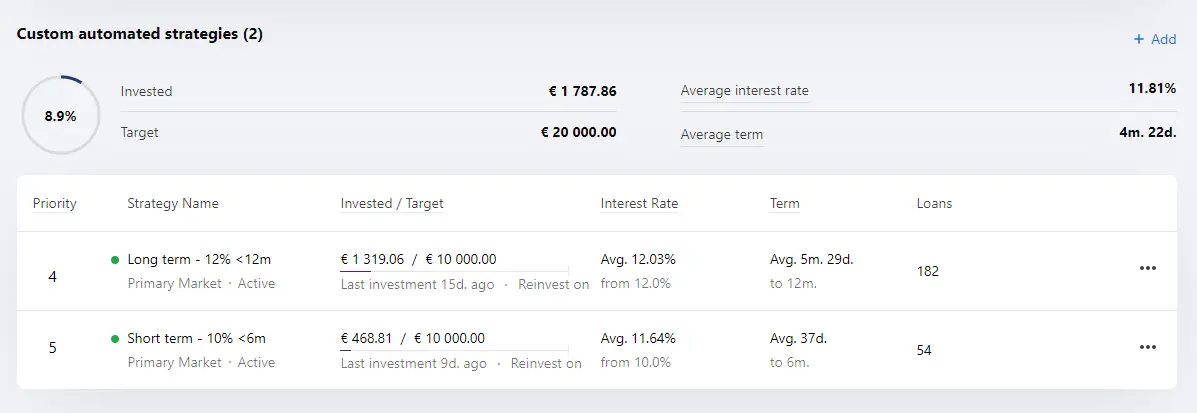The image size is (1197, 413).
Task: Click the Strategy Name column header
Action: [x=173, y=203]
